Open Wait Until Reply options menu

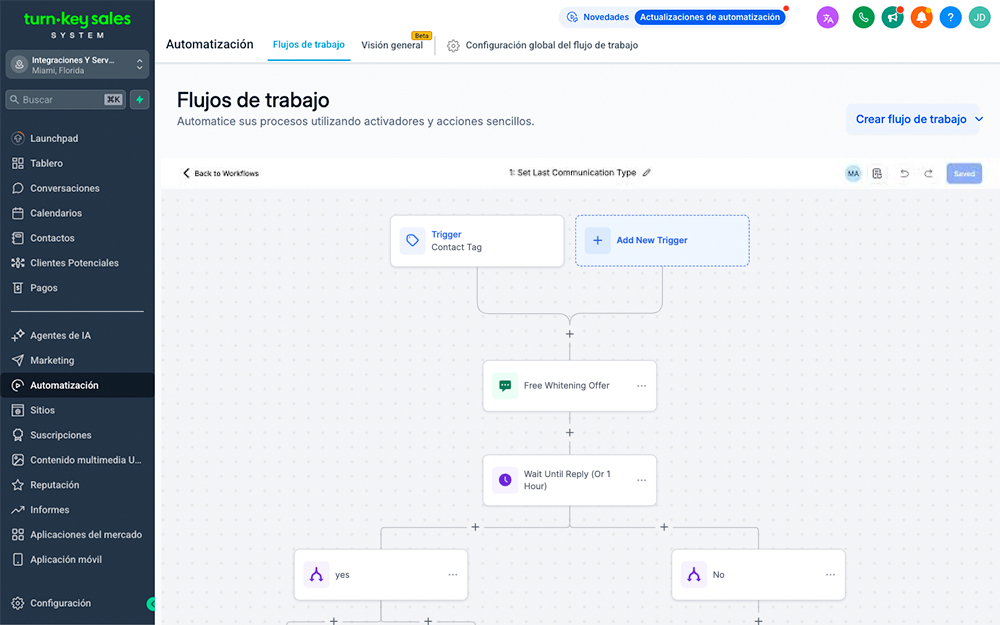coord(642,480)
